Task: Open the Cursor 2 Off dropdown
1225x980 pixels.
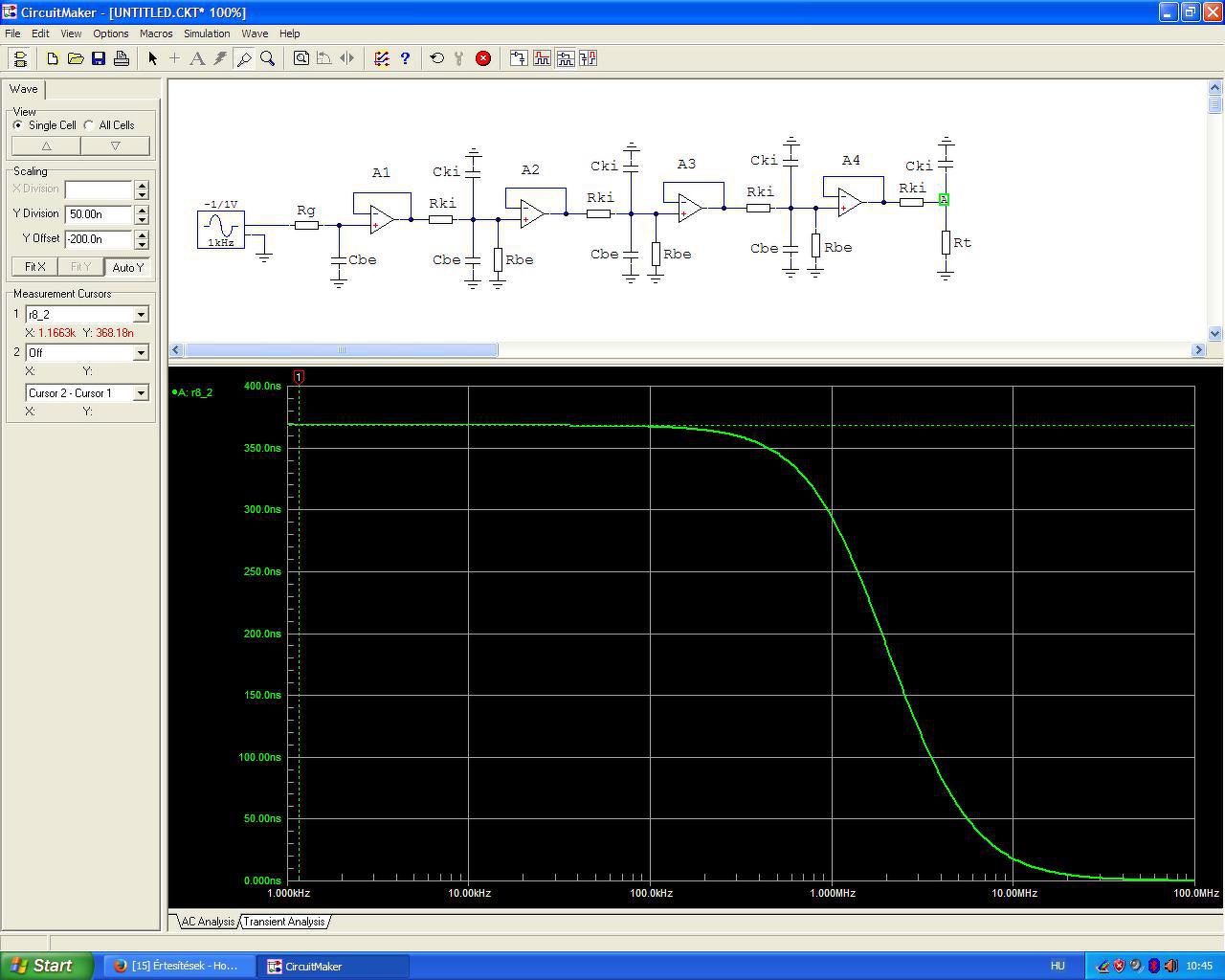Action: 141,353
